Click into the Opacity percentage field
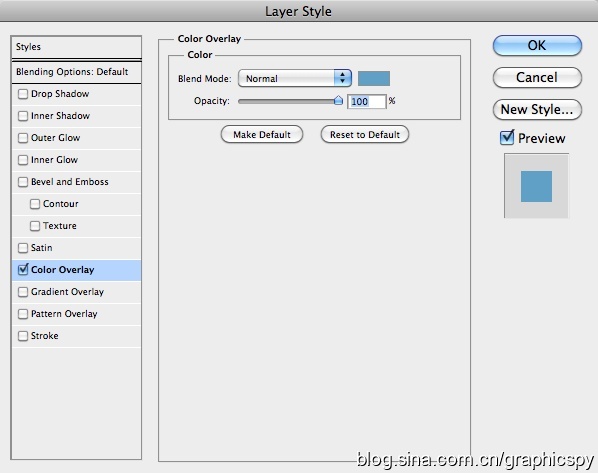Image resolution: width=598 pixels, height=473 pixels. pyautogui.click(x=367, y=101)
